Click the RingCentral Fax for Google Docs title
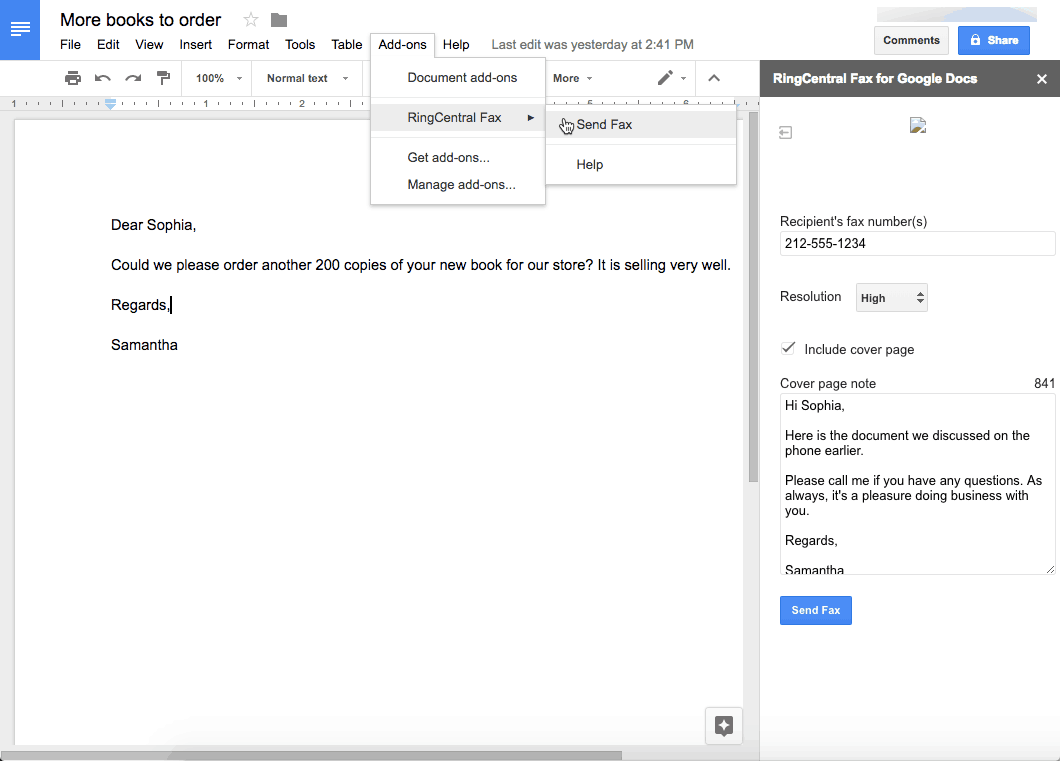This screenshot has width=1060, height=761. 875,78
